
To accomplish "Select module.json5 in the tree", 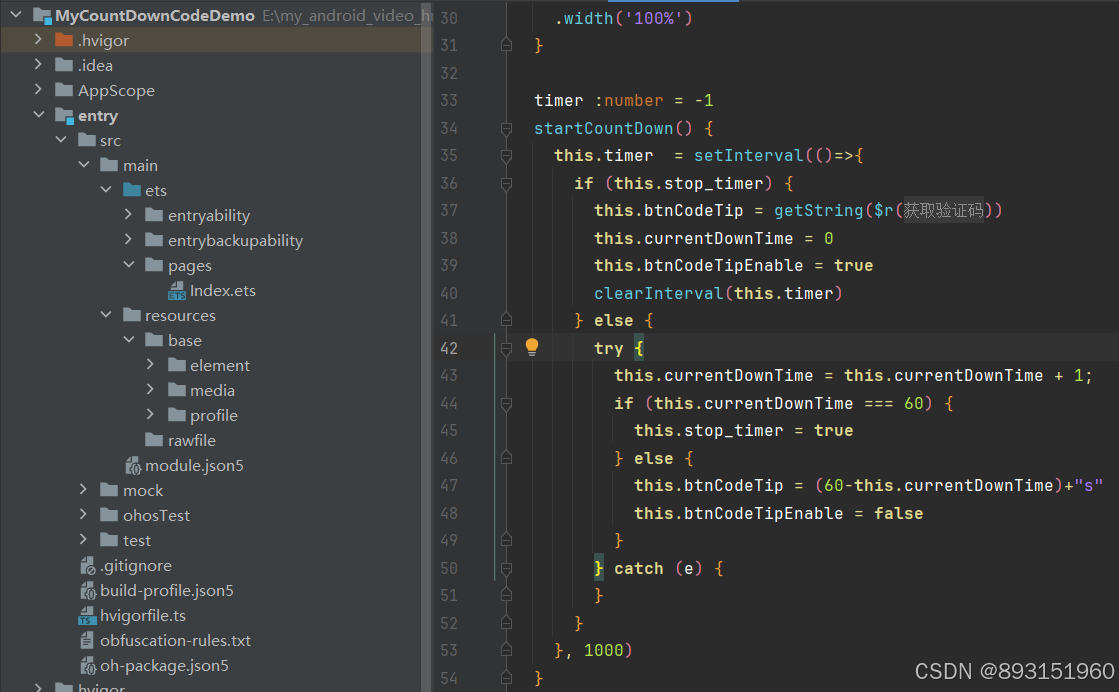I will (194, 465).
